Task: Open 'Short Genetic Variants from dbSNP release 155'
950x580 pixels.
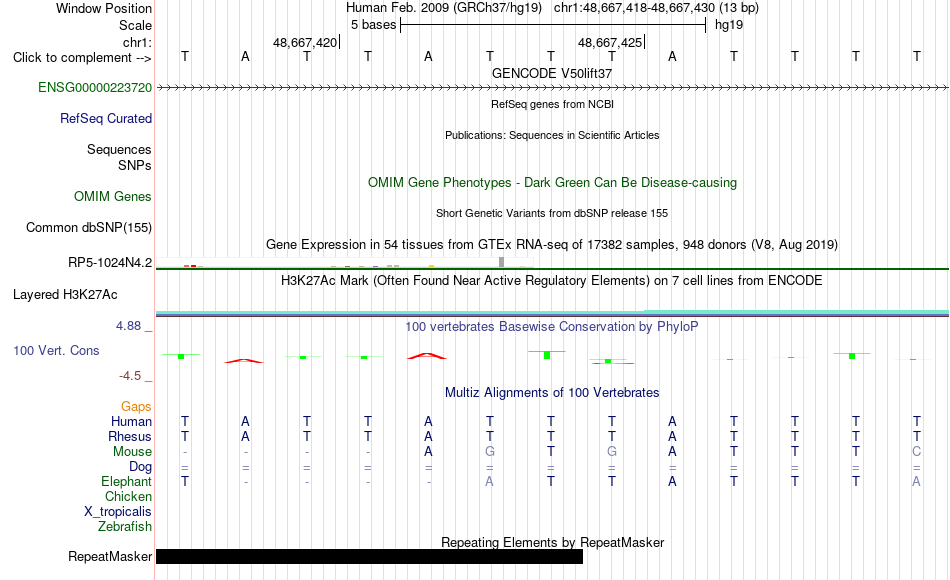Action: click(552, 213)
